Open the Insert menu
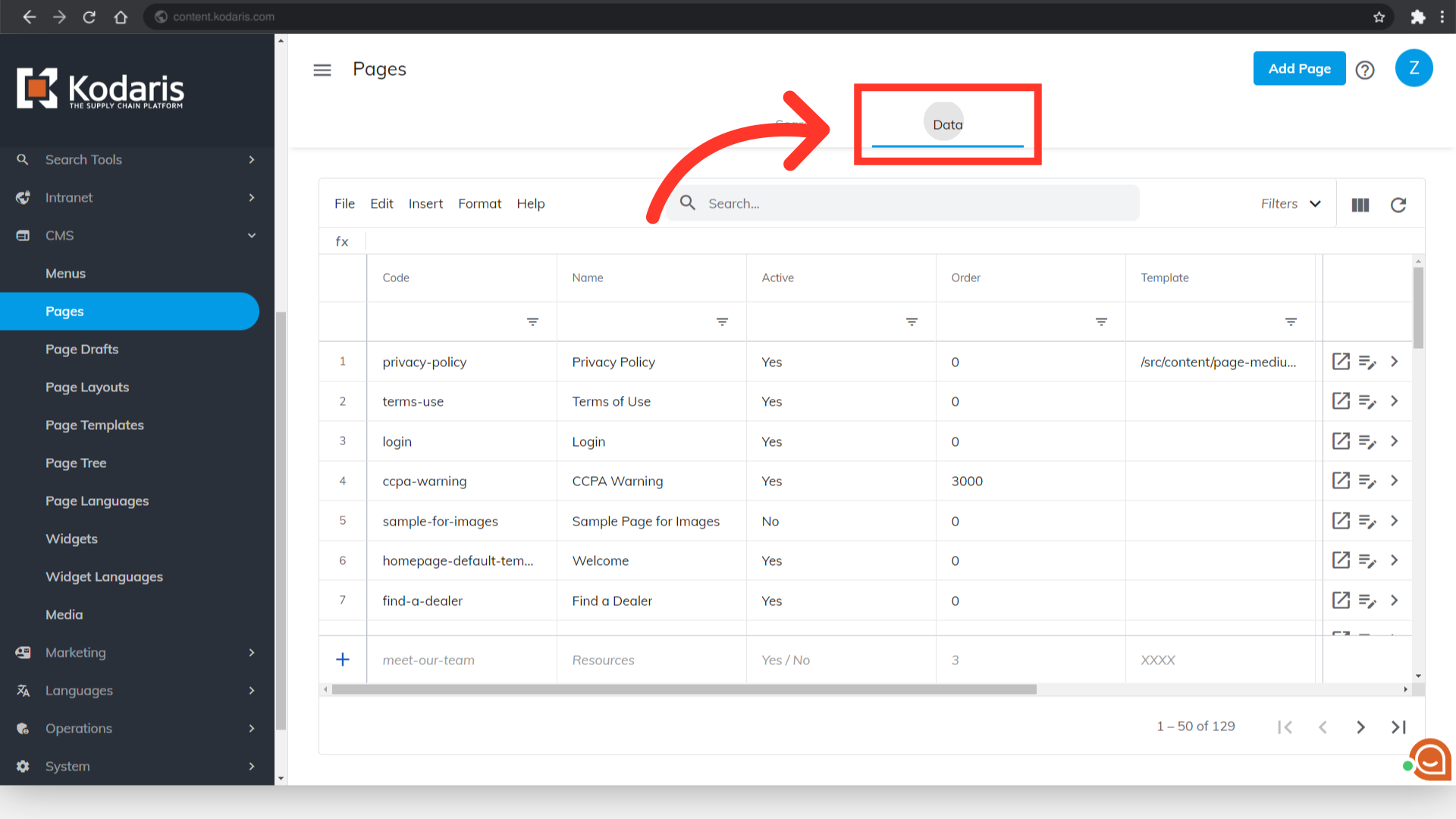The image size is (1456, 819). point(425,204)
